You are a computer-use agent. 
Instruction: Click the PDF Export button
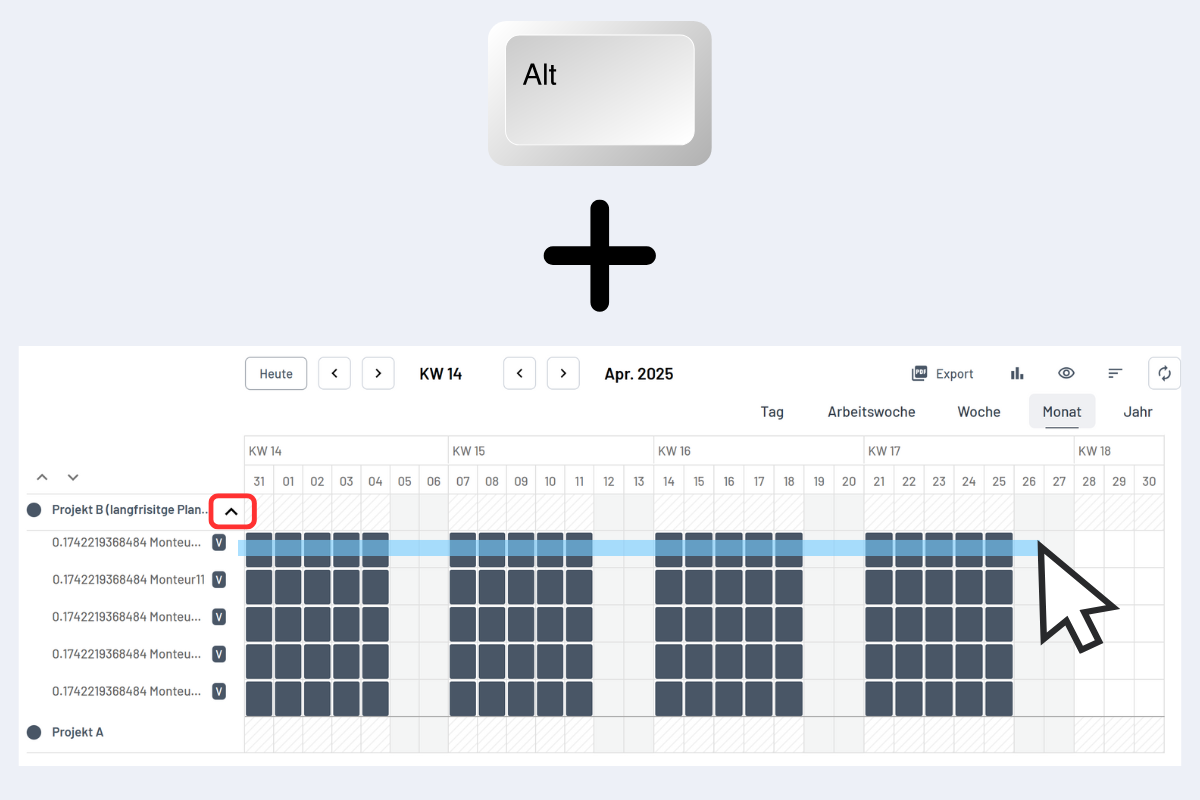pos(942,373)
